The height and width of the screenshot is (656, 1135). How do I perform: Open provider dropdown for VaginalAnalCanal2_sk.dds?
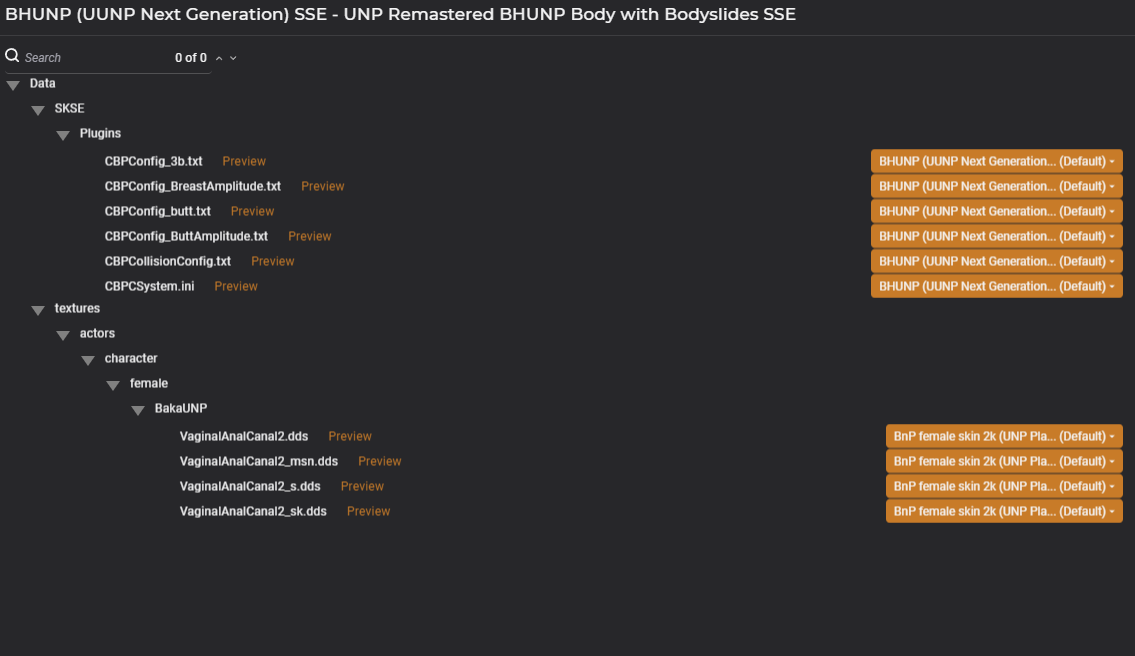tap(1003, 511)
